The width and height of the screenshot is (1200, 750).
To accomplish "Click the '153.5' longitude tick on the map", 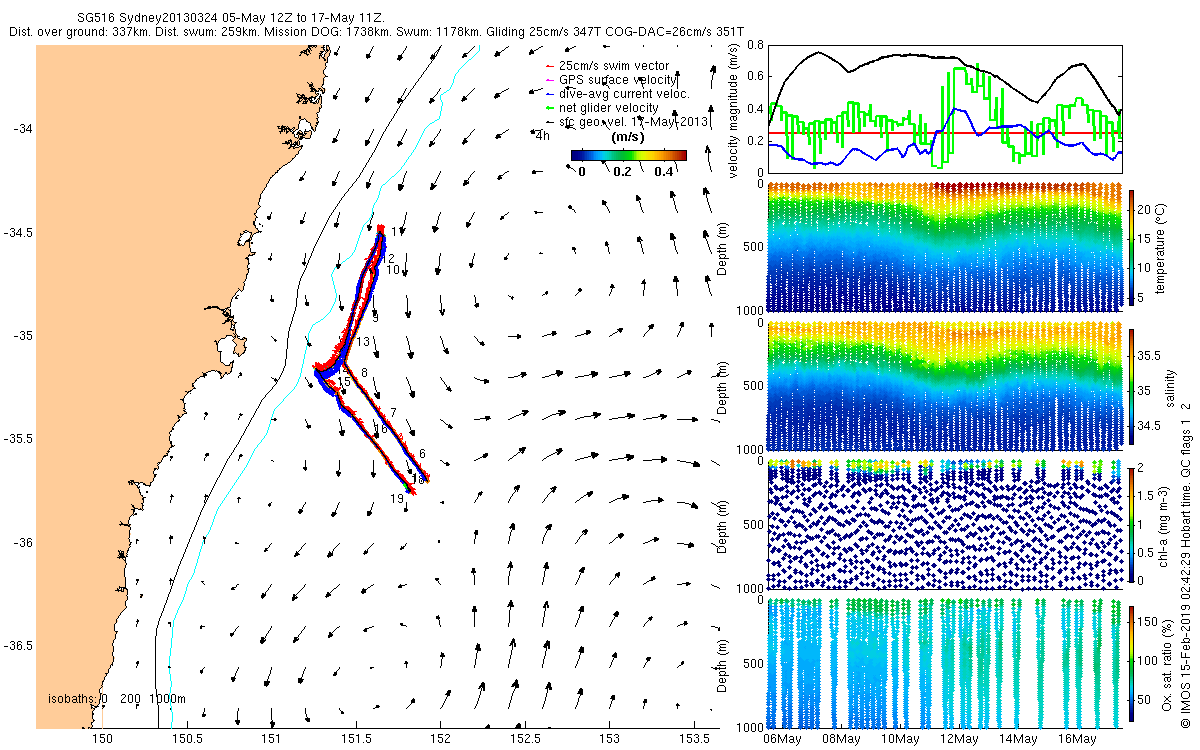I will pos(694,739).
